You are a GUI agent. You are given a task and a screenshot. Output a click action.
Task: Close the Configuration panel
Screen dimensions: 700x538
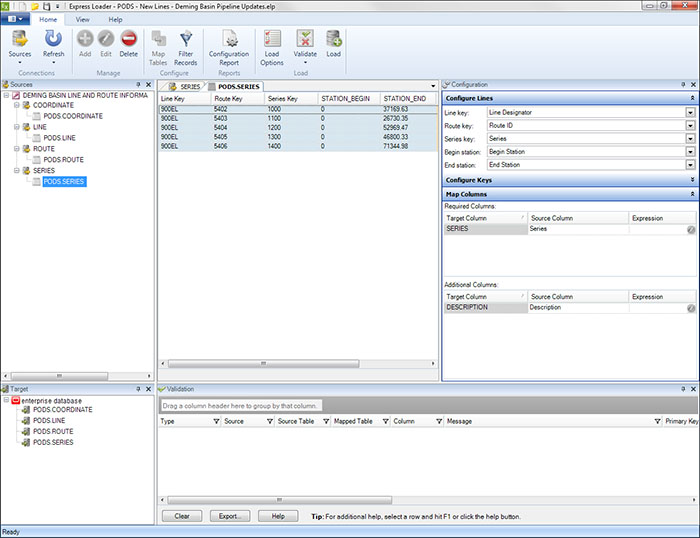[x=693, y=84]
